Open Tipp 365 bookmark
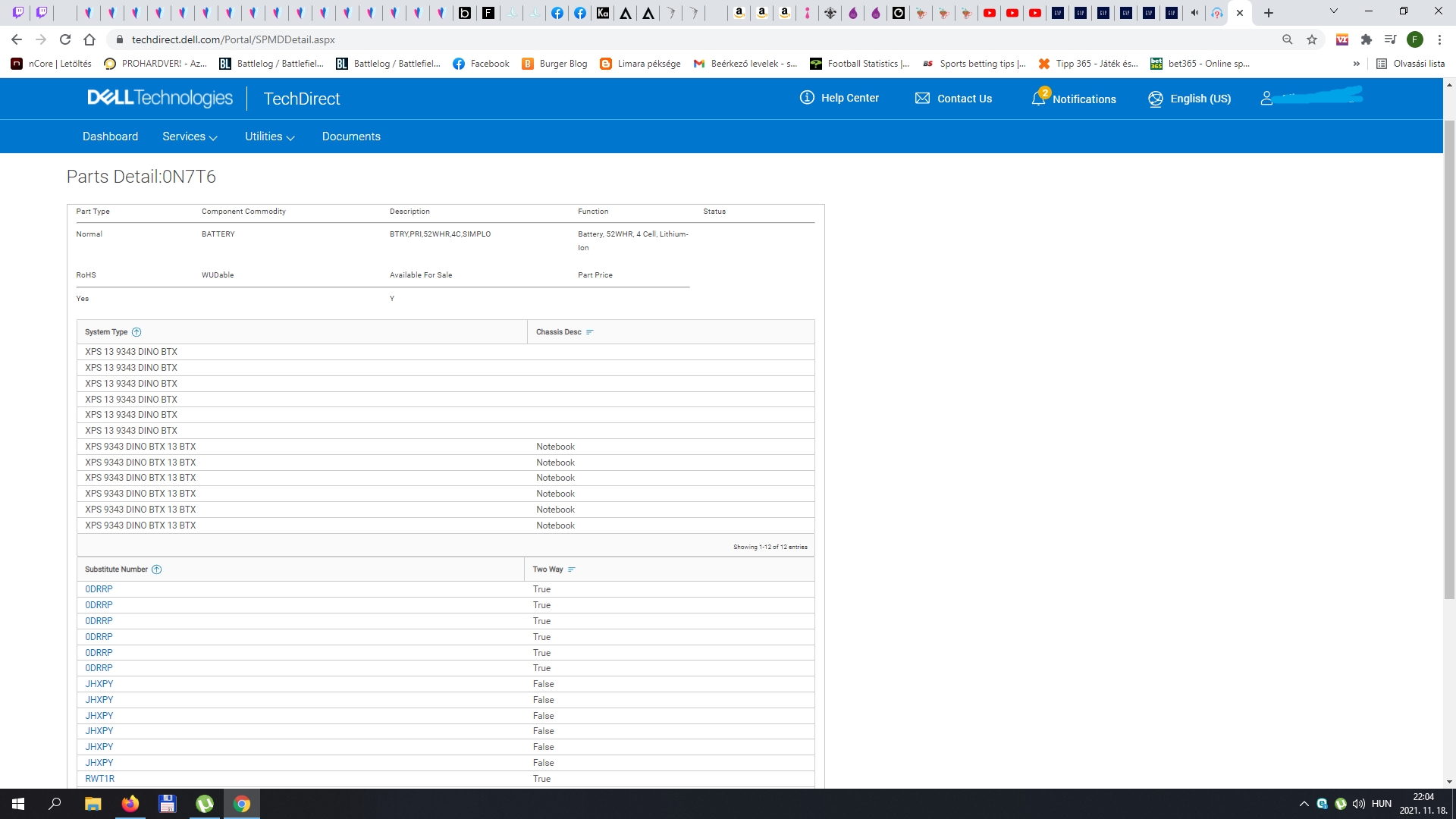This screenshot has height=819, width=1456. coord(1088,64)
